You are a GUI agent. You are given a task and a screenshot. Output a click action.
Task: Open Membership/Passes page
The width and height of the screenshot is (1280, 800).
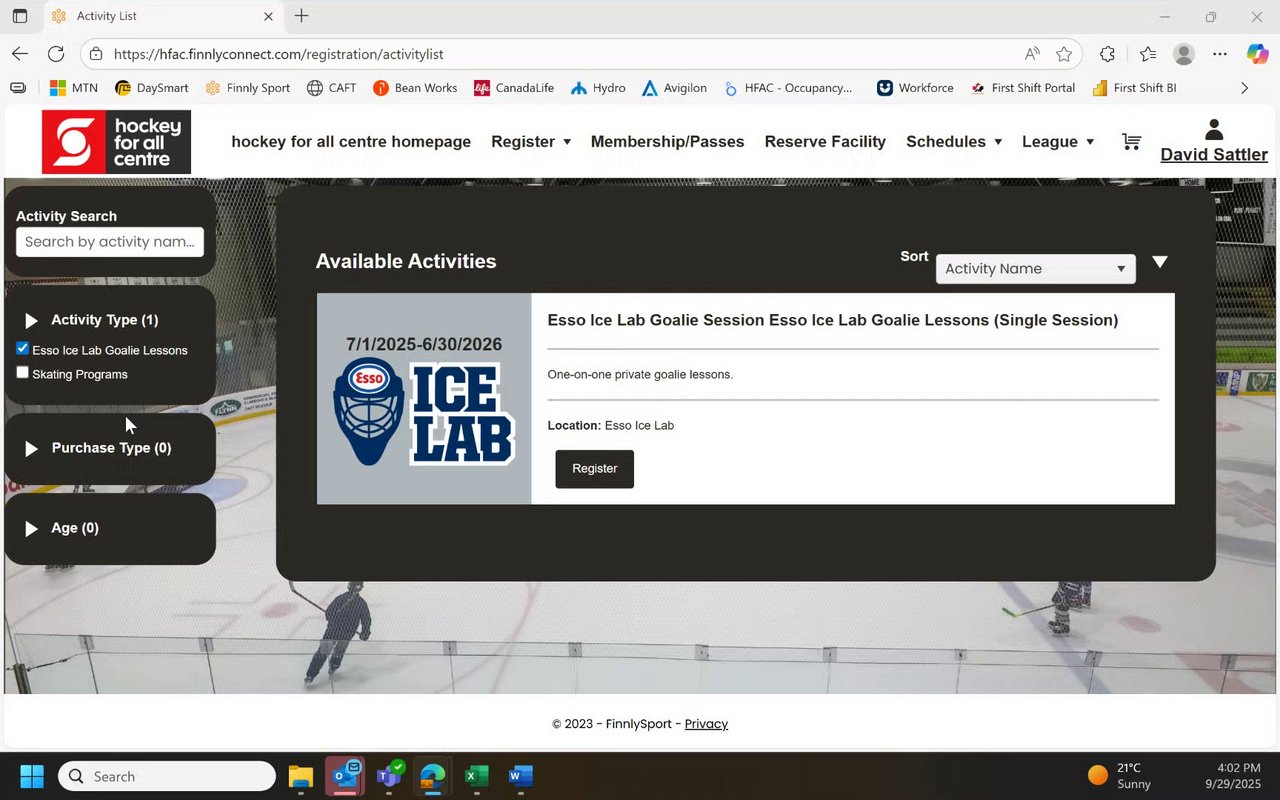[667, 142]
